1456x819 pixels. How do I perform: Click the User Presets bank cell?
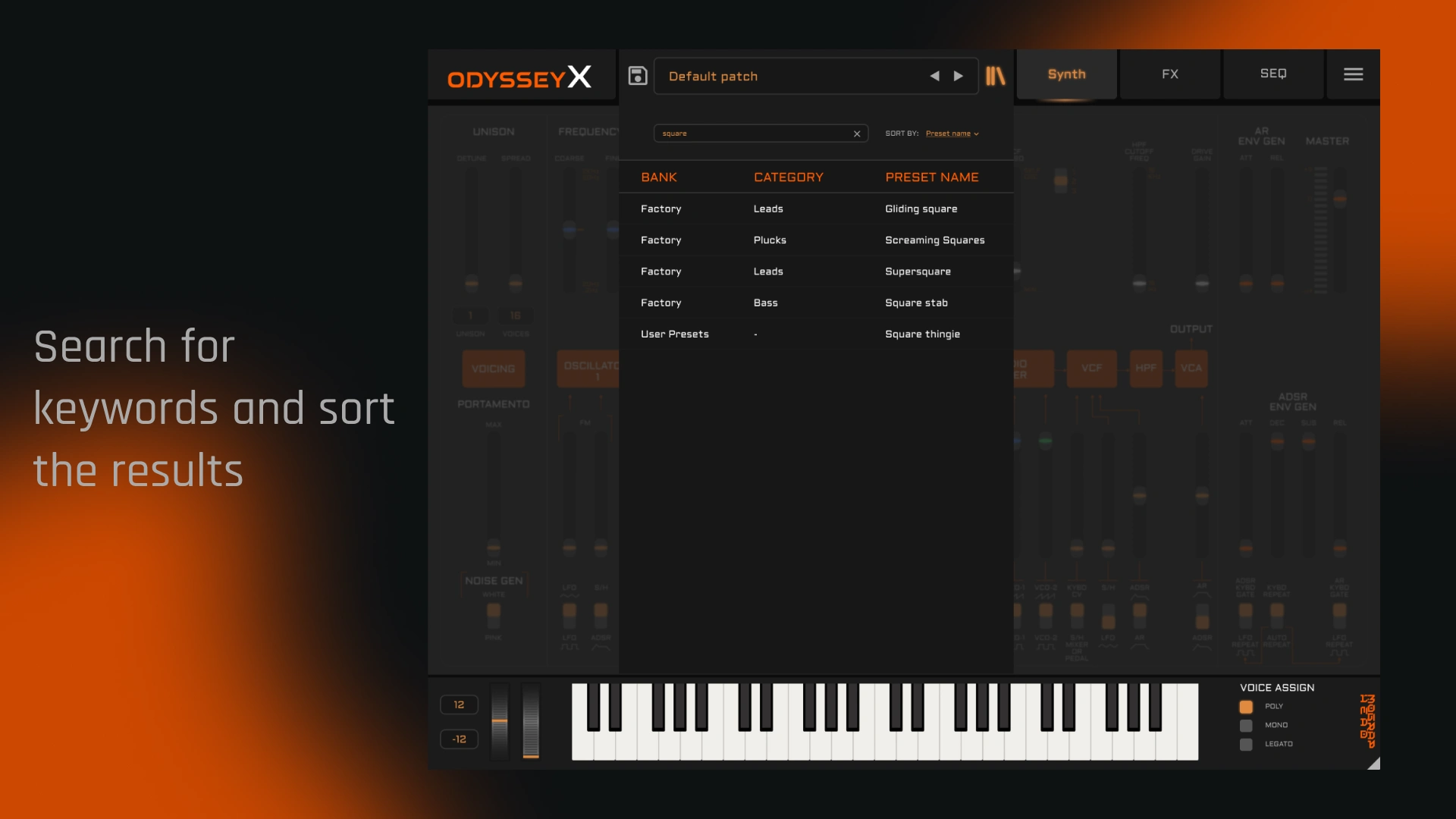click(x=674, y=334)
